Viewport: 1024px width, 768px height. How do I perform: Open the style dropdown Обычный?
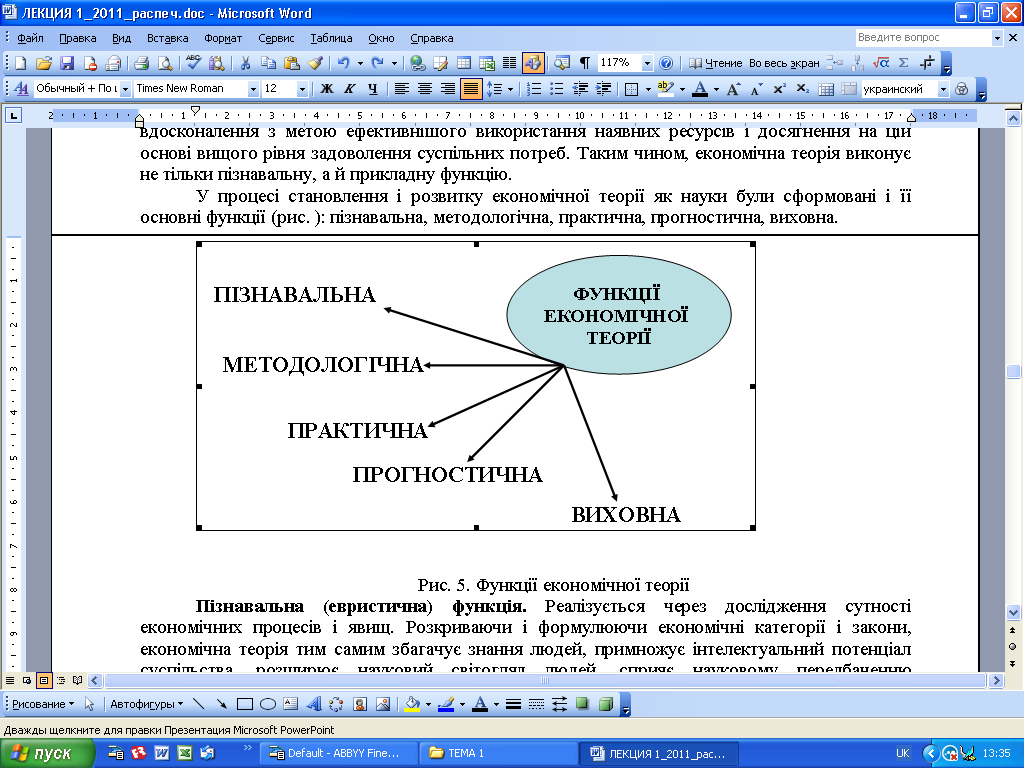(x=125, y=89)
